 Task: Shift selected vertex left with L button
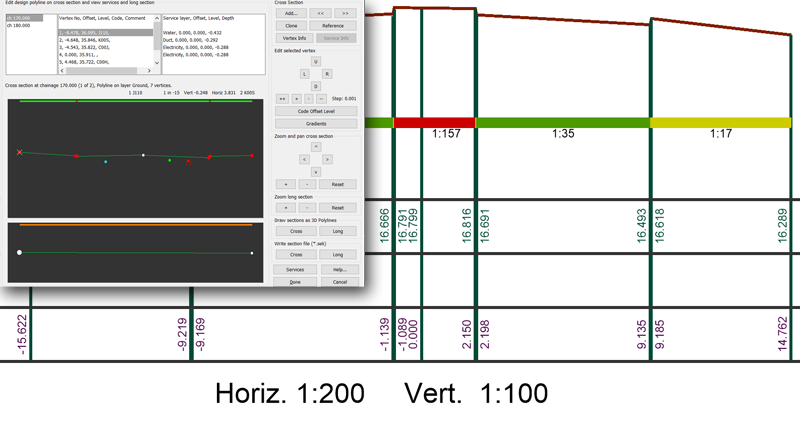pos(303,74)
